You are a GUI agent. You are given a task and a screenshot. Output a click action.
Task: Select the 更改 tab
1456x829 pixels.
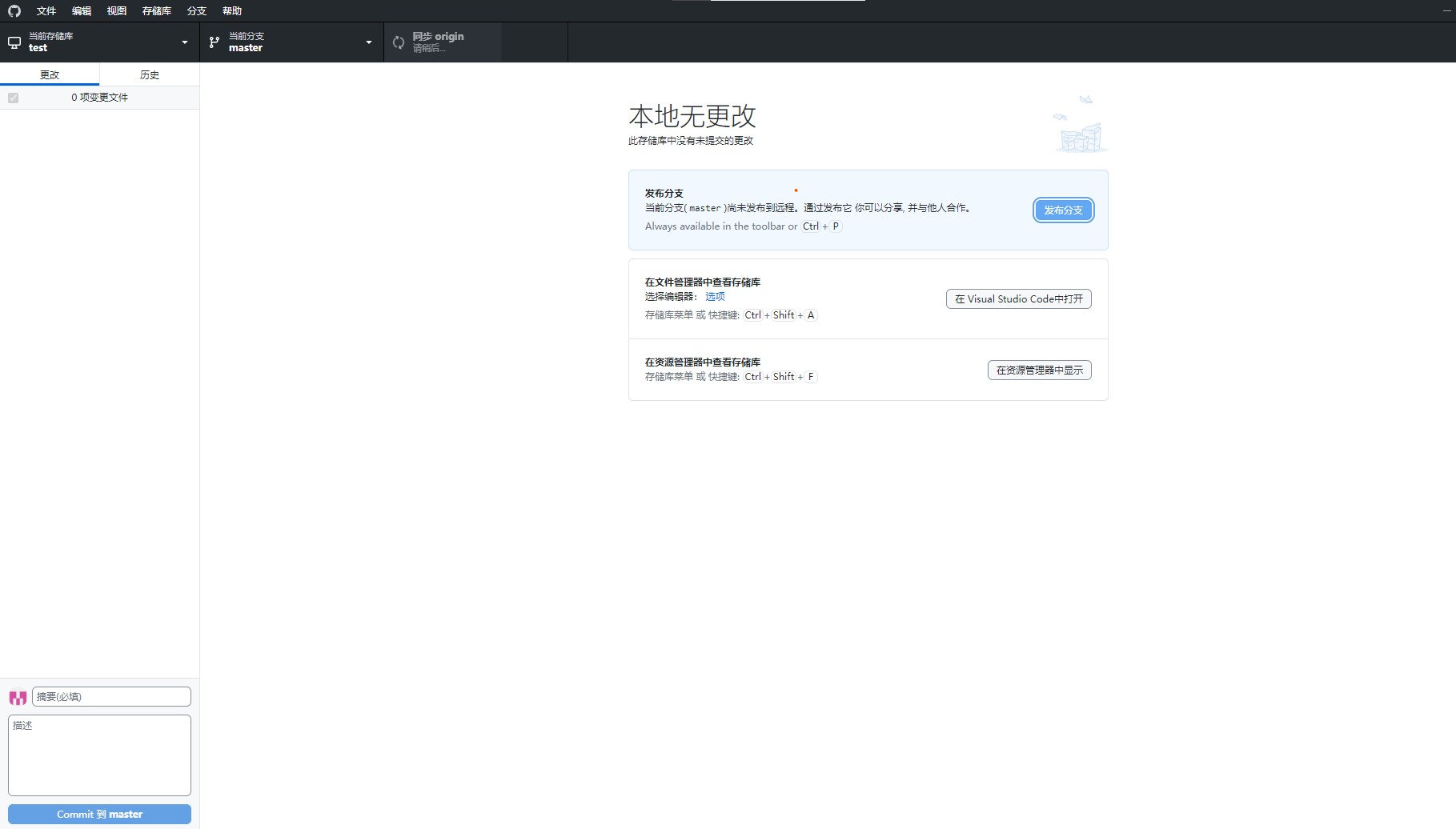(50, 74)
